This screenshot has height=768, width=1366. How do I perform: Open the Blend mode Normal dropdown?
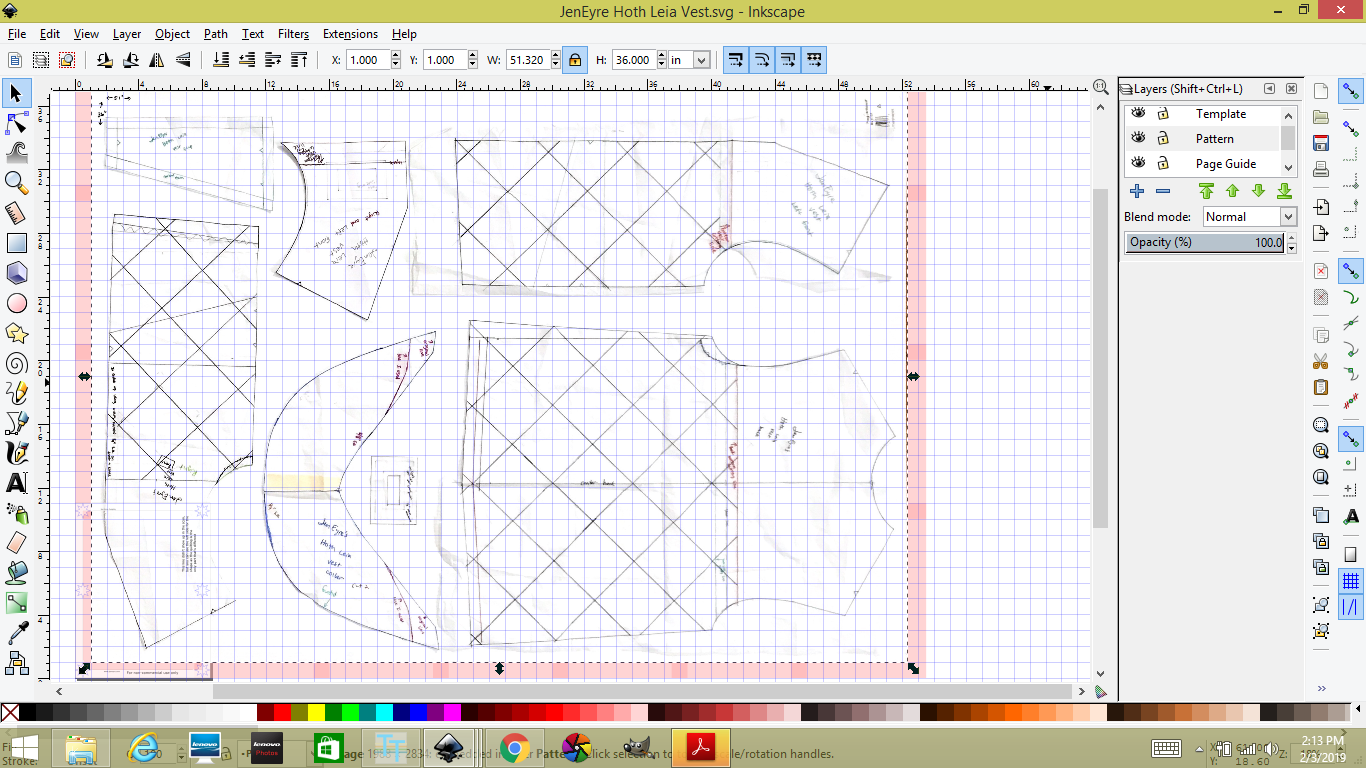click(1249, 216)
